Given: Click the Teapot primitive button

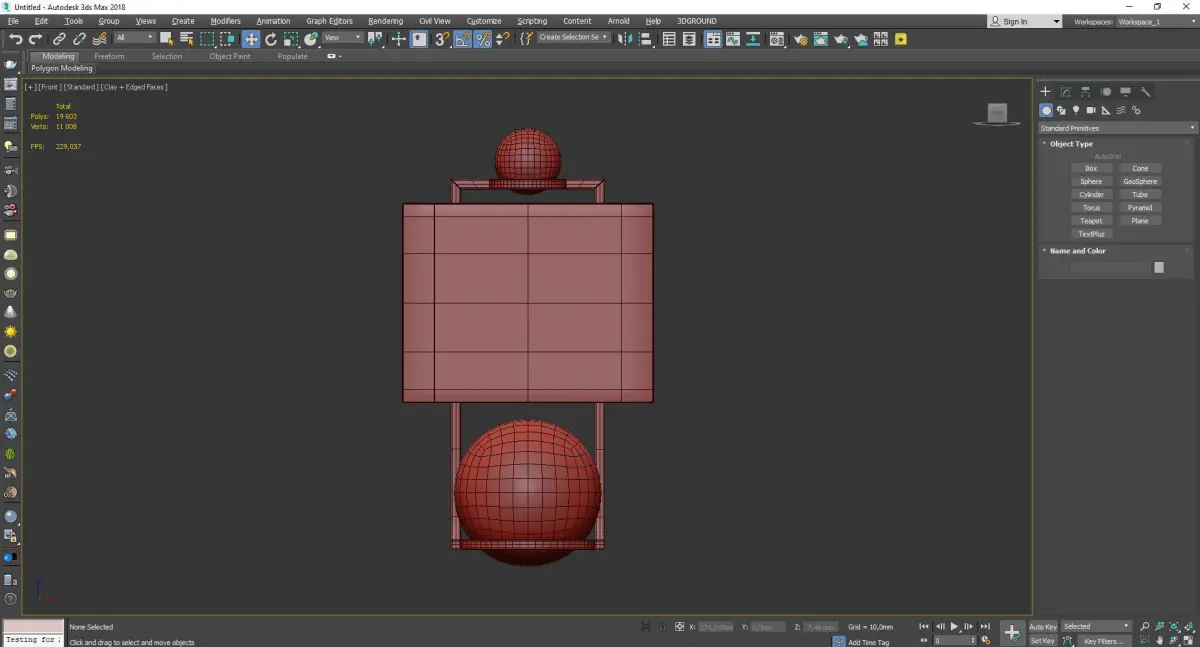Looking at the screenshot, I should point(1091,221).
